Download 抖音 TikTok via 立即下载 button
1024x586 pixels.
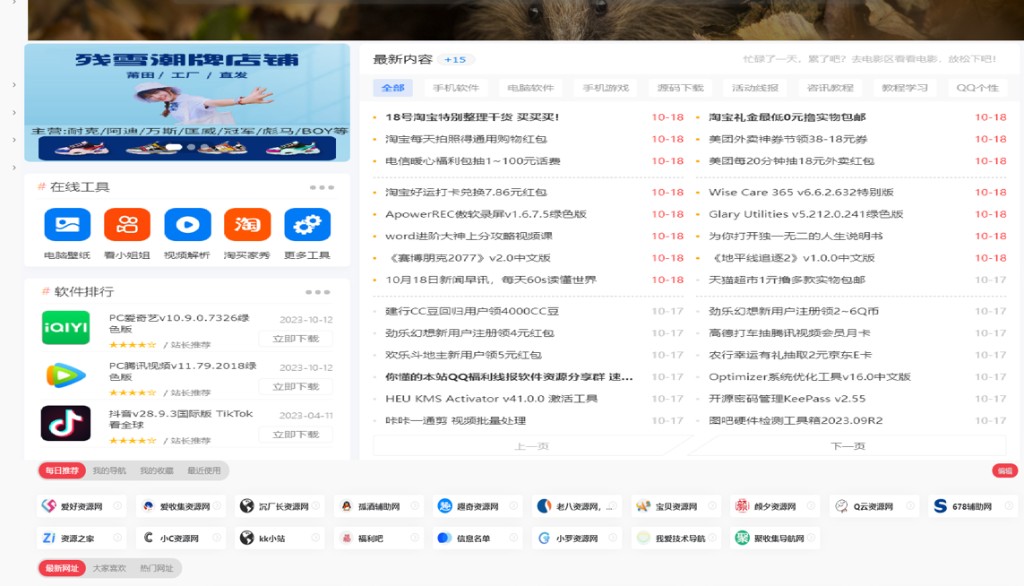(296, 434)
